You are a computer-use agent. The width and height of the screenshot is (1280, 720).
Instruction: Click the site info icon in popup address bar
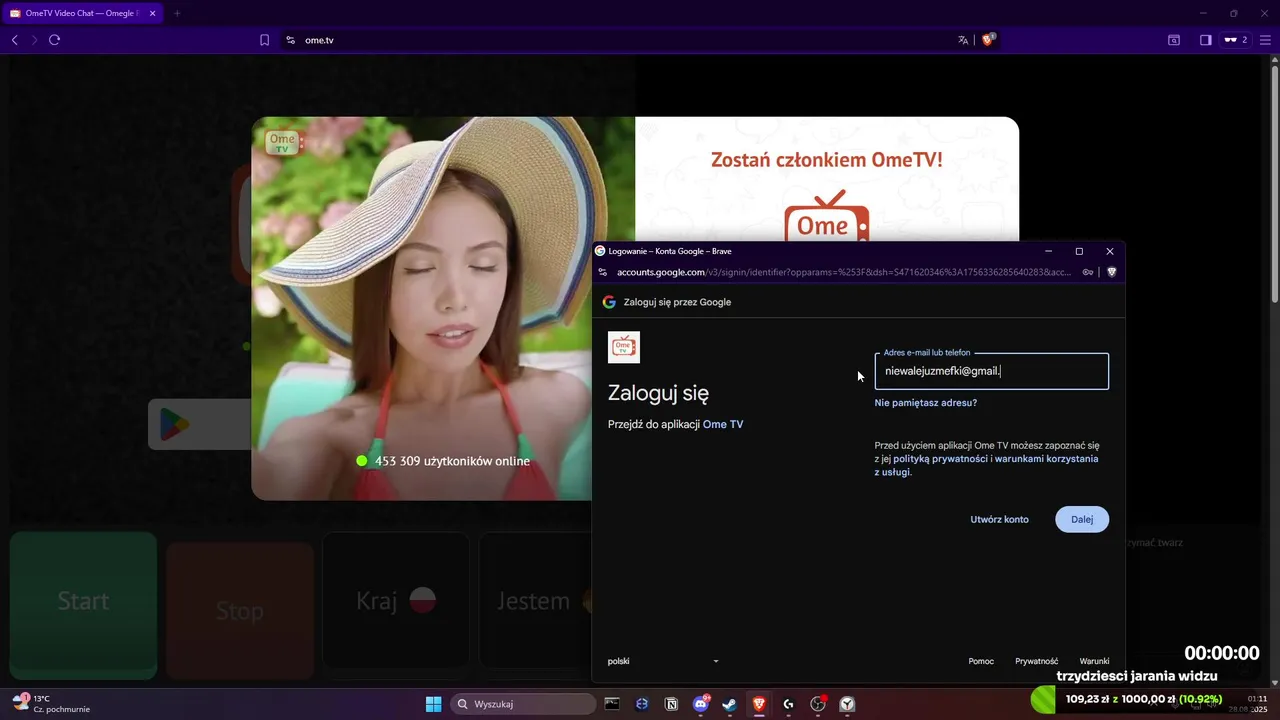[603, 272]
